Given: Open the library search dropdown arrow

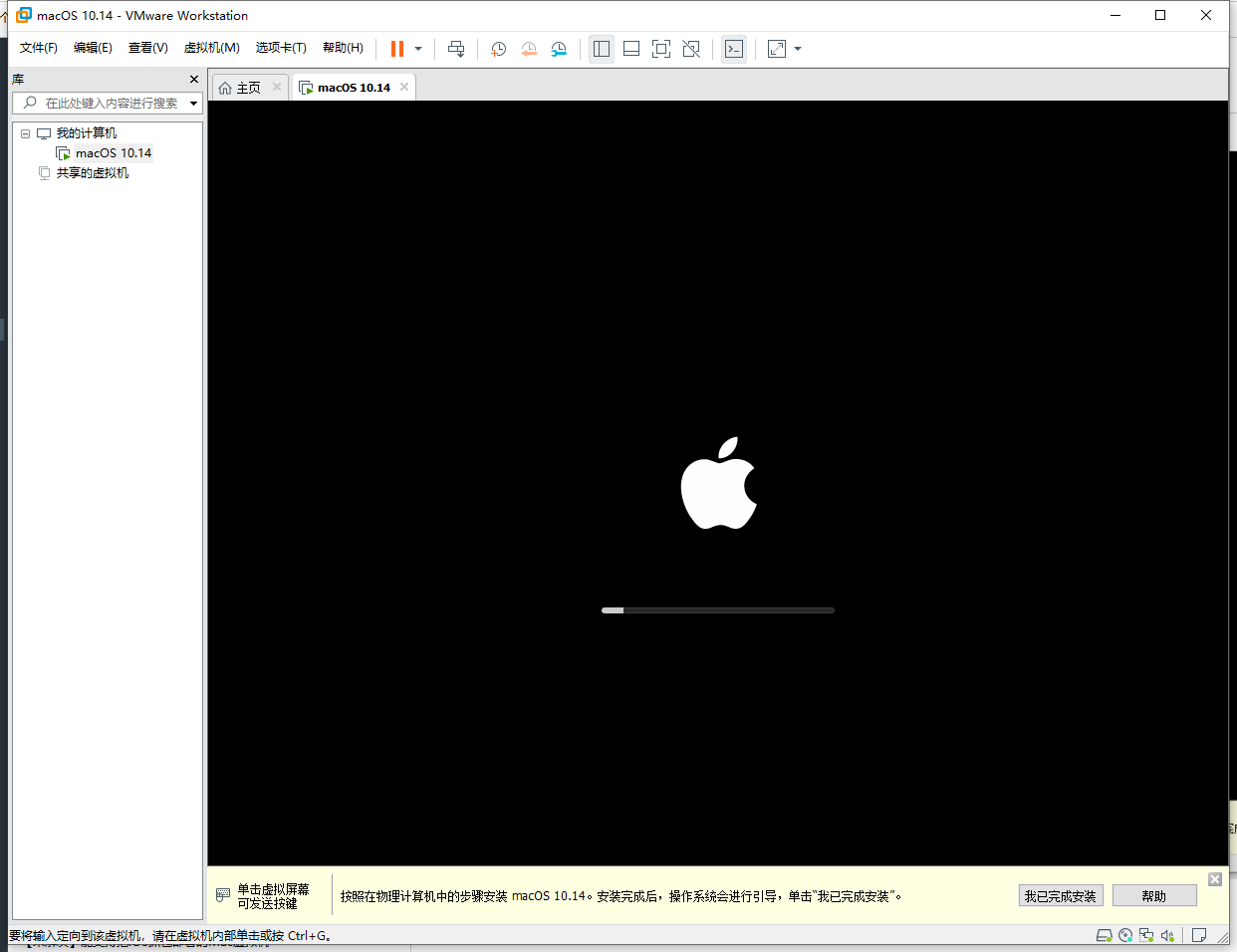Looking at the screenshot, I should [194, 103].
